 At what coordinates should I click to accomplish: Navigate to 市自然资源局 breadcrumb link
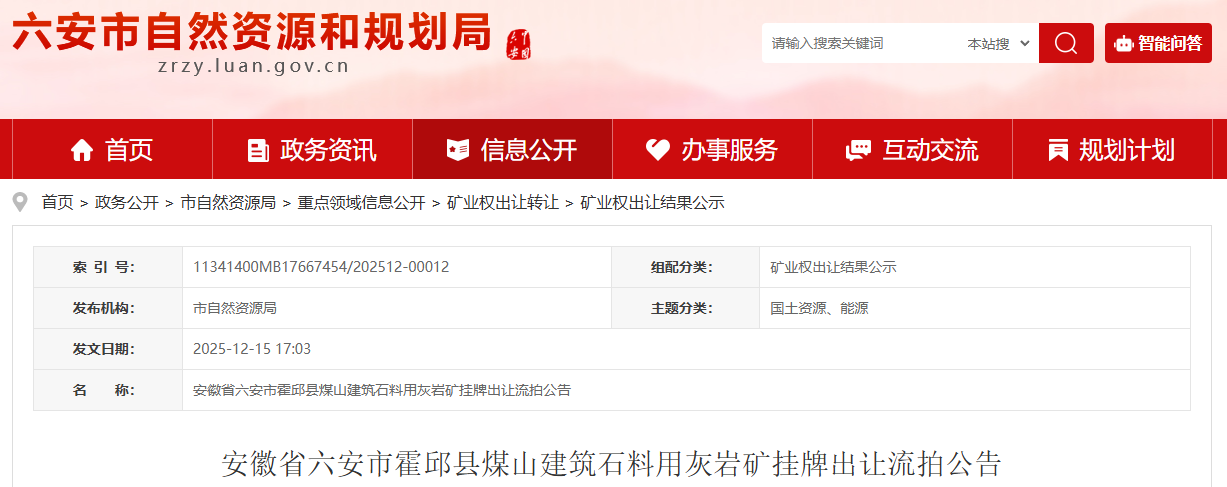coord(228,203)
